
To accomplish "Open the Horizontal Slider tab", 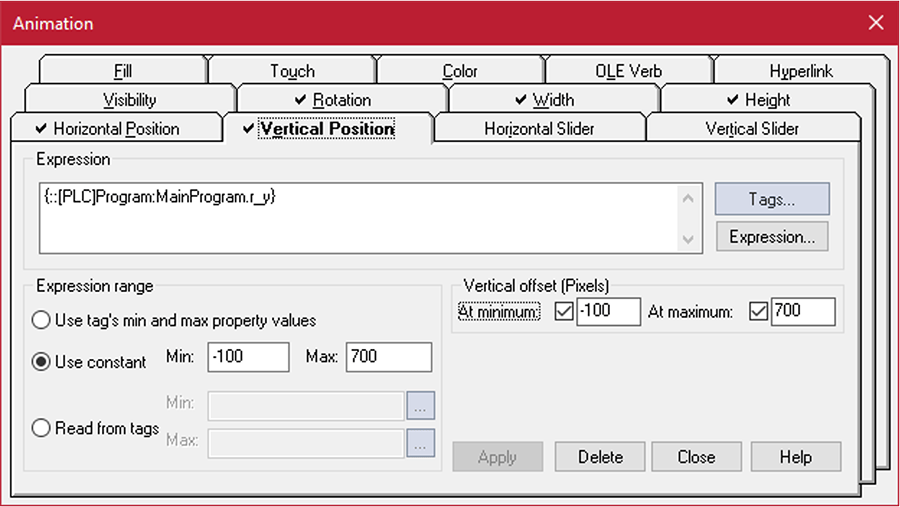I will [x=539, y=128].
